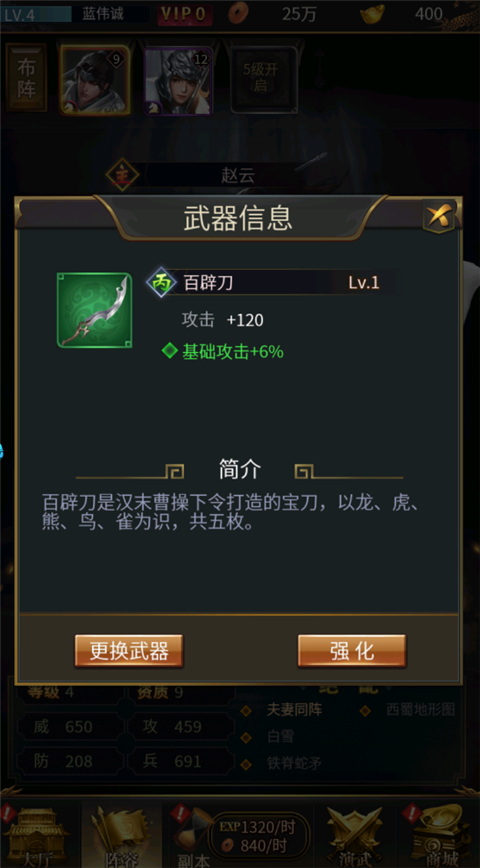Click the 更换武器 button
The width and height of the screenshot is (480, 868).
[x=129, y=651]
